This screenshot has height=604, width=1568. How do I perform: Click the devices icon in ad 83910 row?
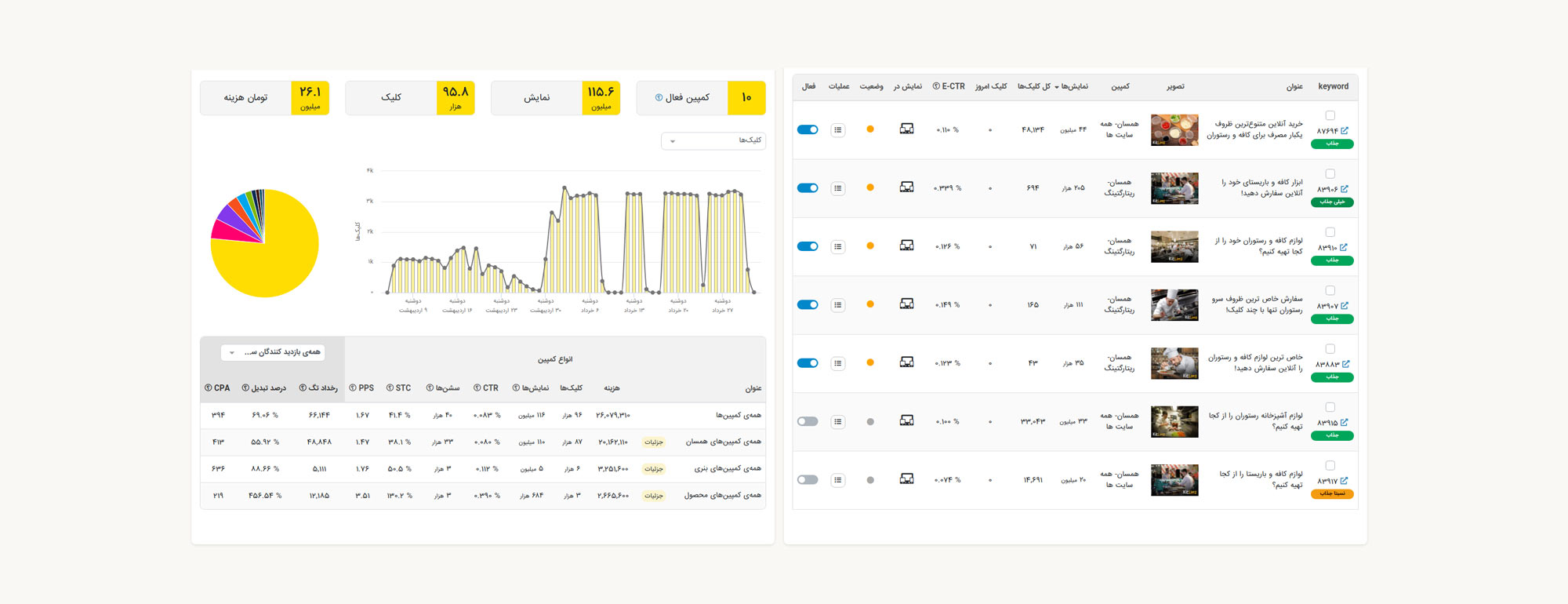906,246
